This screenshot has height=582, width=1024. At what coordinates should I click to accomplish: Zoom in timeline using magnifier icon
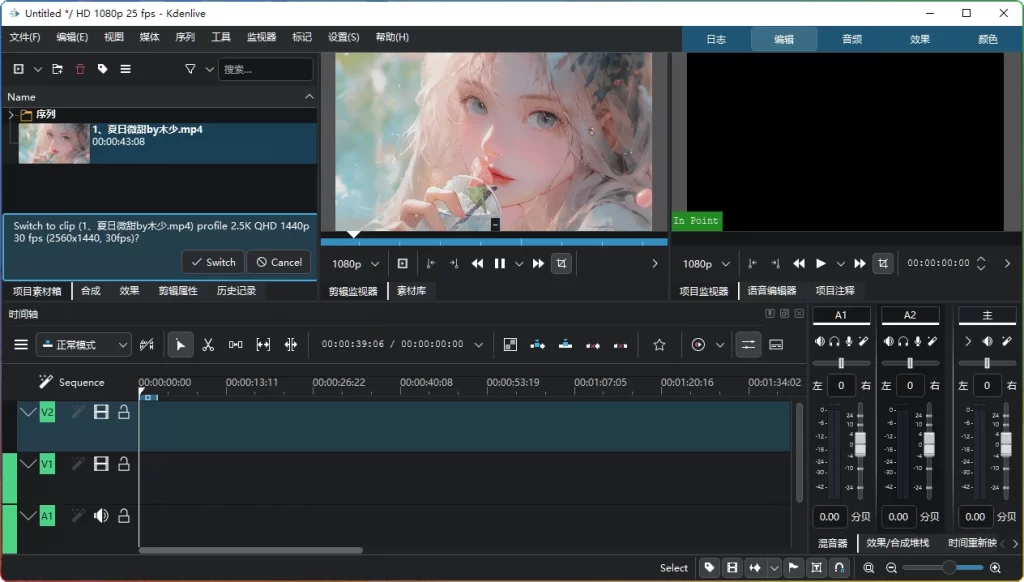pos(996,568)
